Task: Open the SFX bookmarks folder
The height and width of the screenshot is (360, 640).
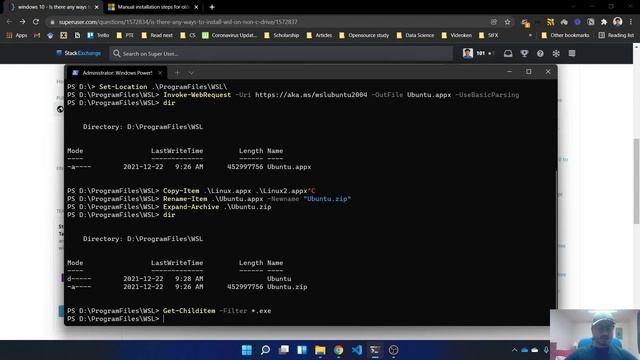Action: [x=489, y=35]
